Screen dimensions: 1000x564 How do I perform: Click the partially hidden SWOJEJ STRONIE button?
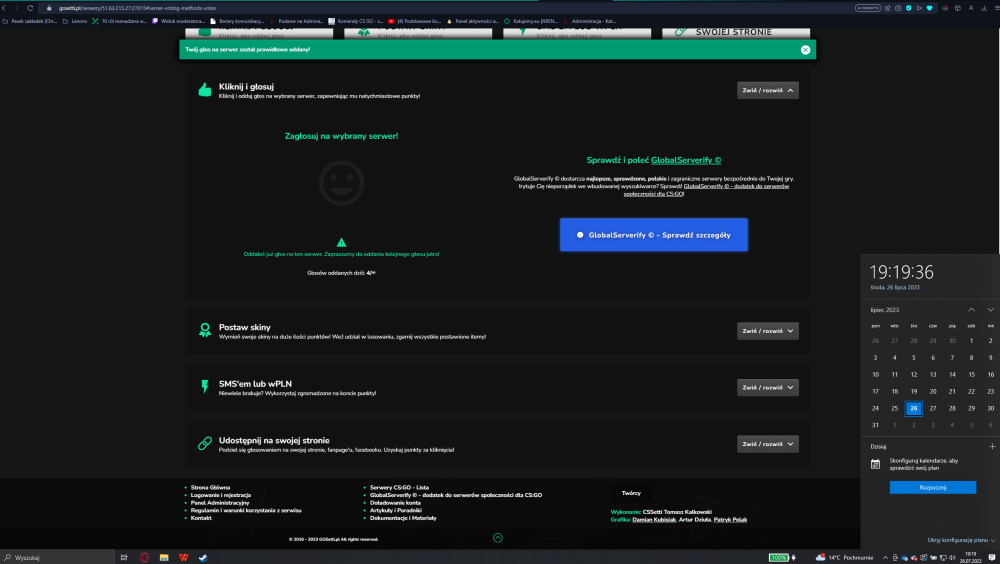pyautogui.click(x=736, y=33)
